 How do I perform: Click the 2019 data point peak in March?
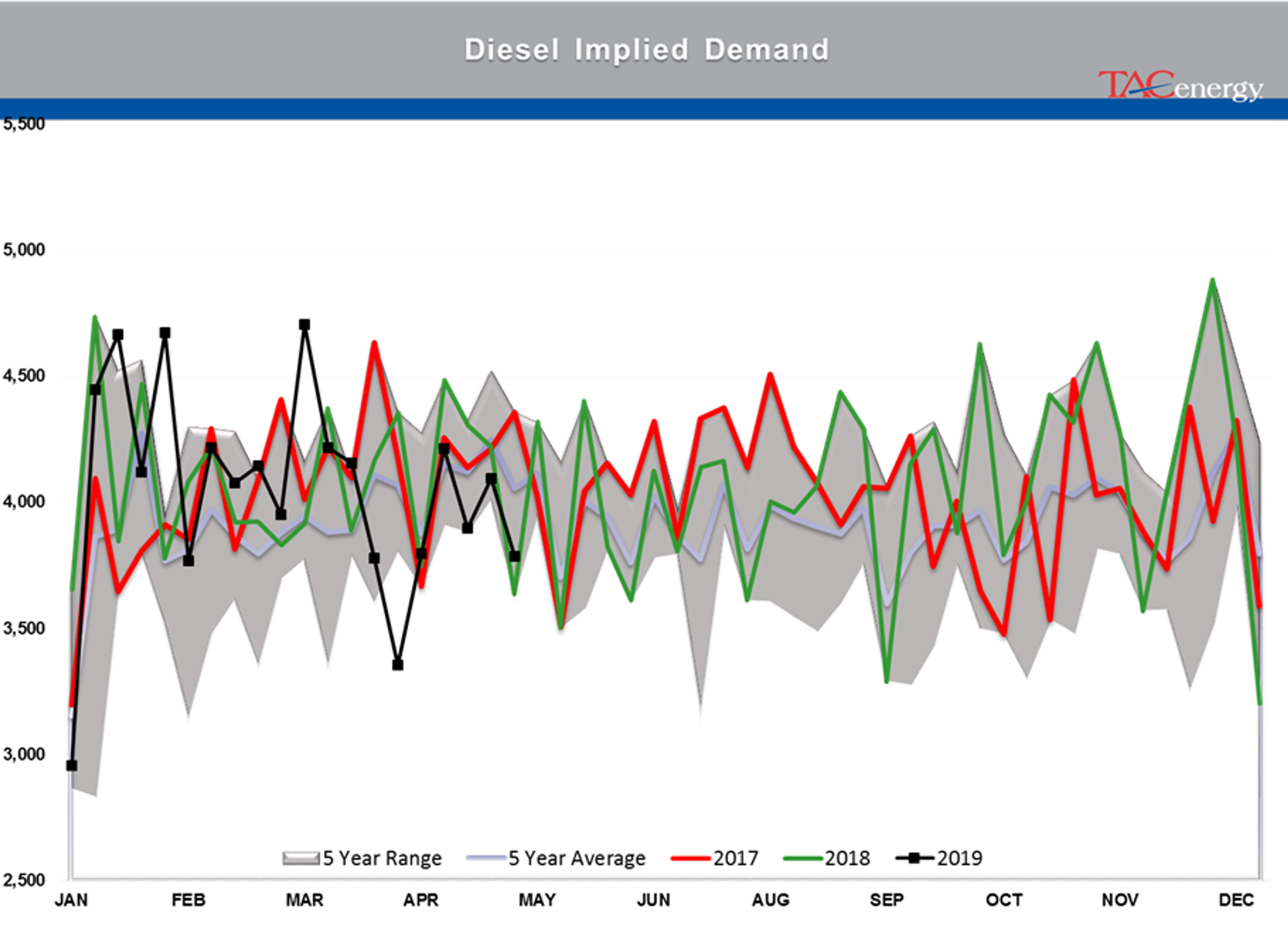point(305,325)
